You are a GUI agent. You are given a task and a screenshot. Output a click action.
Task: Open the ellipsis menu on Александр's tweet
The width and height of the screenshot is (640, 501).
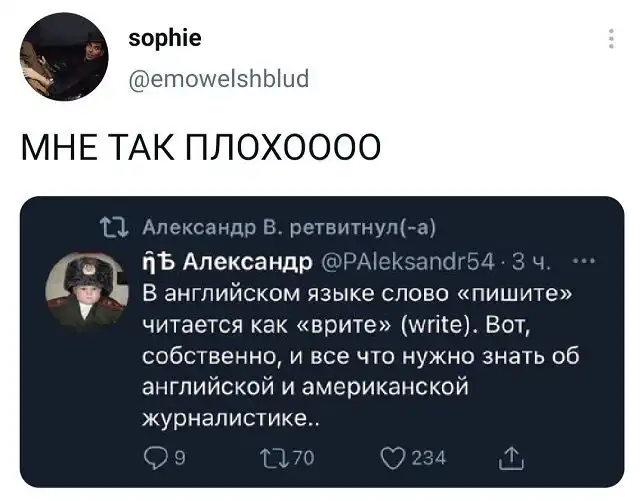point(584,261)
